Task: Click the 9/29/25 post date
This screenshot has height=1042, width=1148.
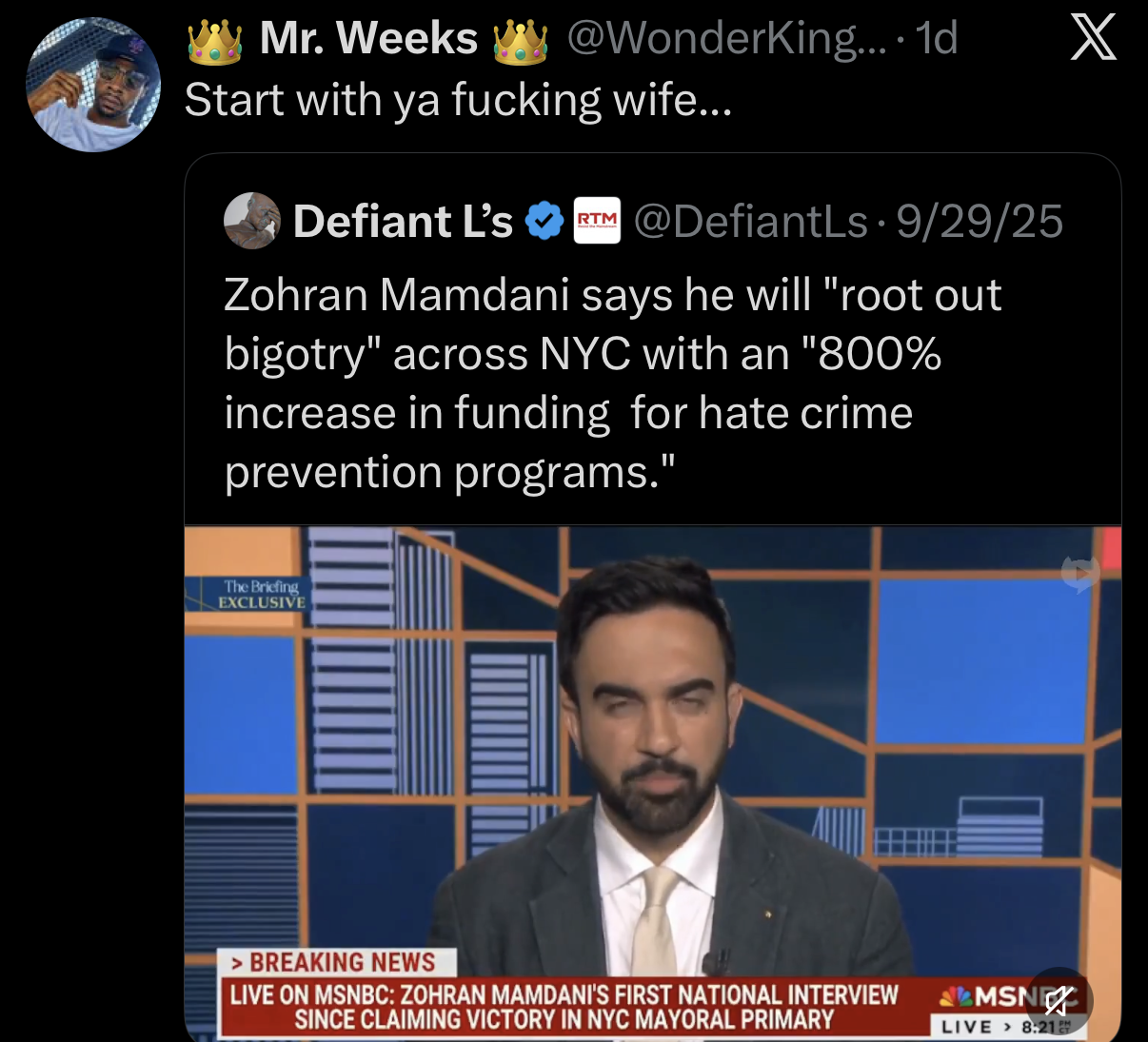Action: (x=980, y=222)
